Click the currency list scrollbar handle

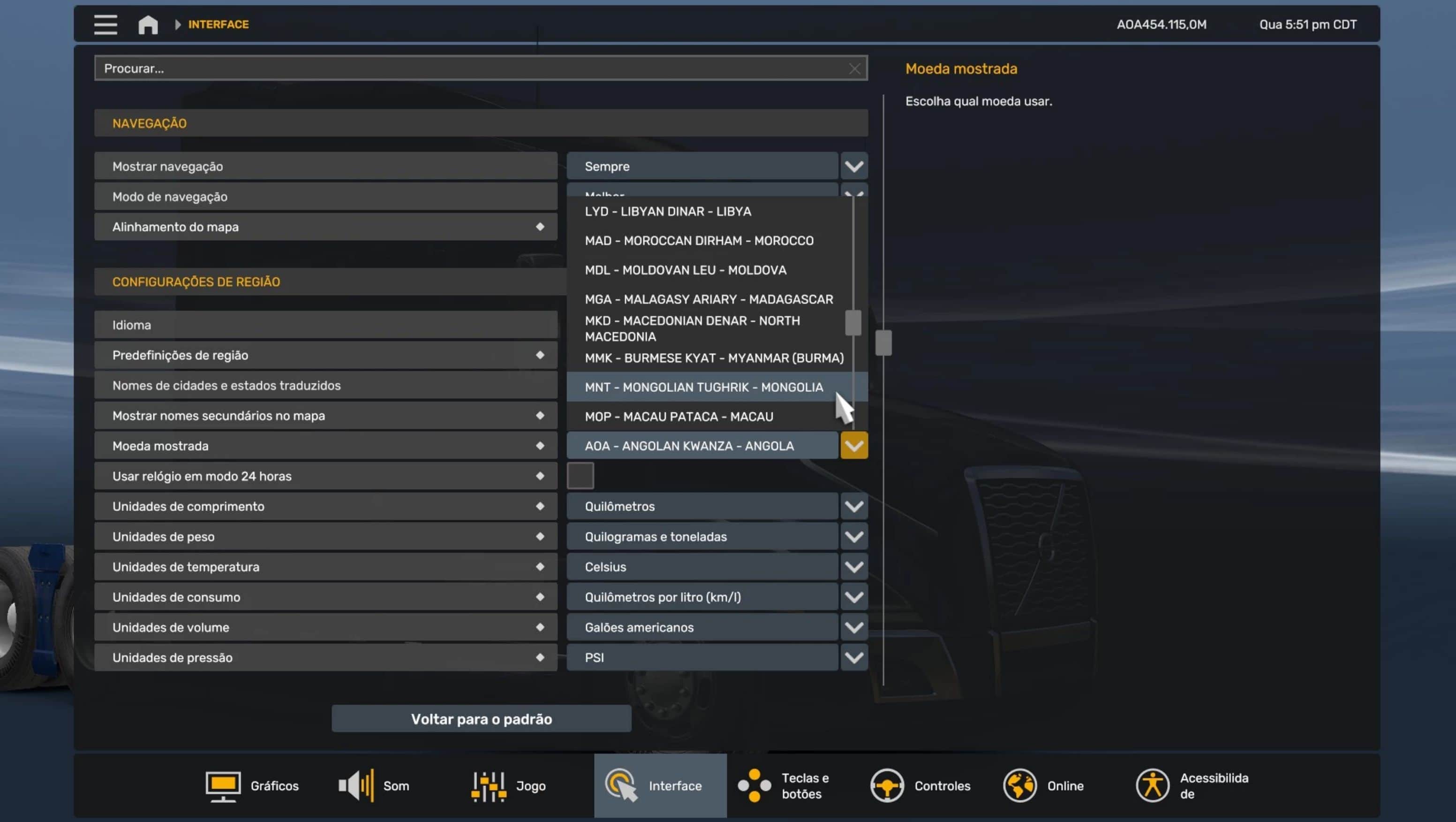[853, 323]
